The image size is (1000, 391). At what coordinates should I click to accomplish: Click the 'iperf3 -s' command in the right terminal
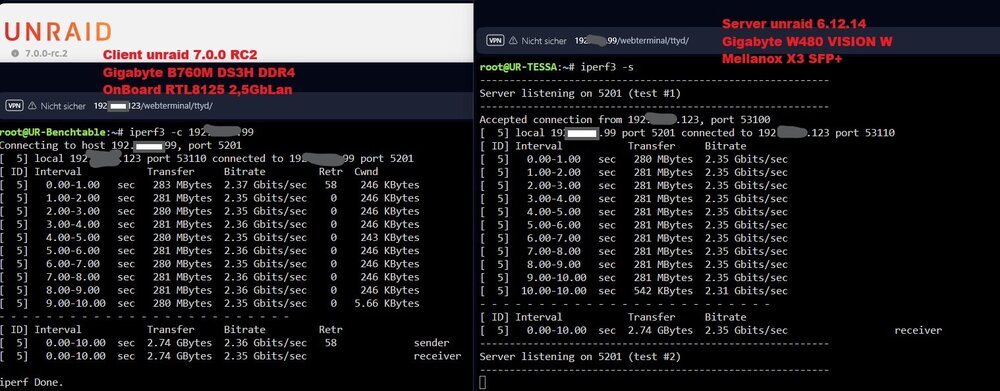(x=606, y=66)
